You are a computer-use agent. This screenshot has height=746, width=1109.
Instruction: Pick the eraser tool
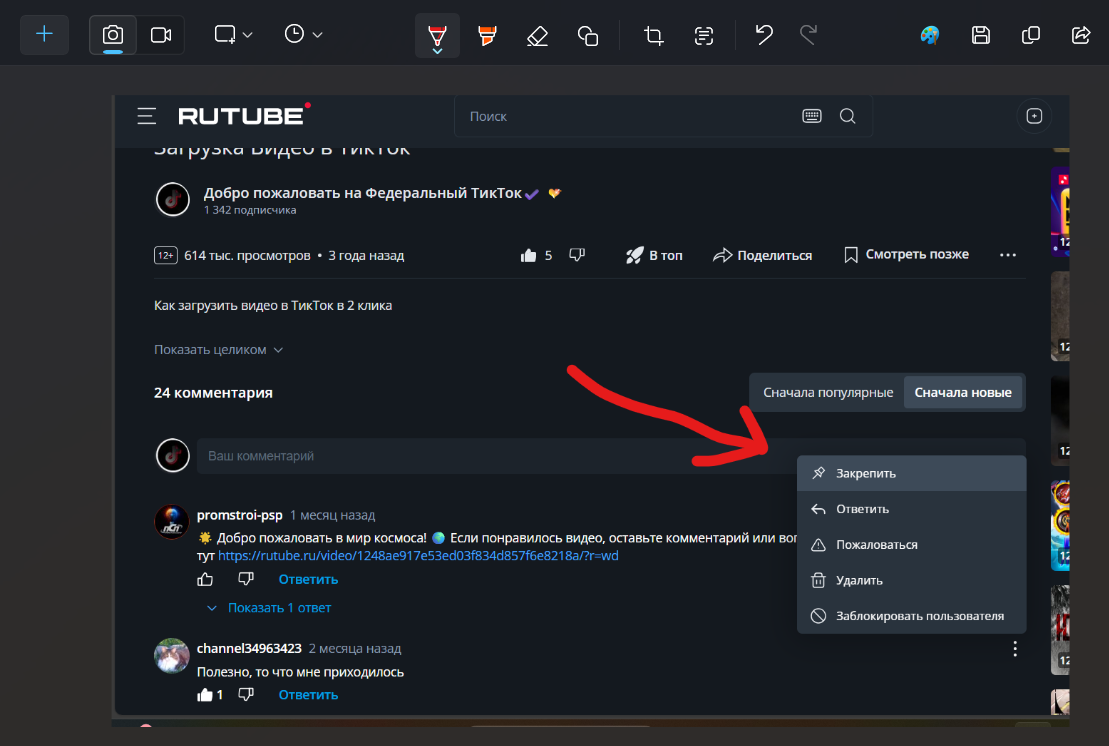(537, 36)
